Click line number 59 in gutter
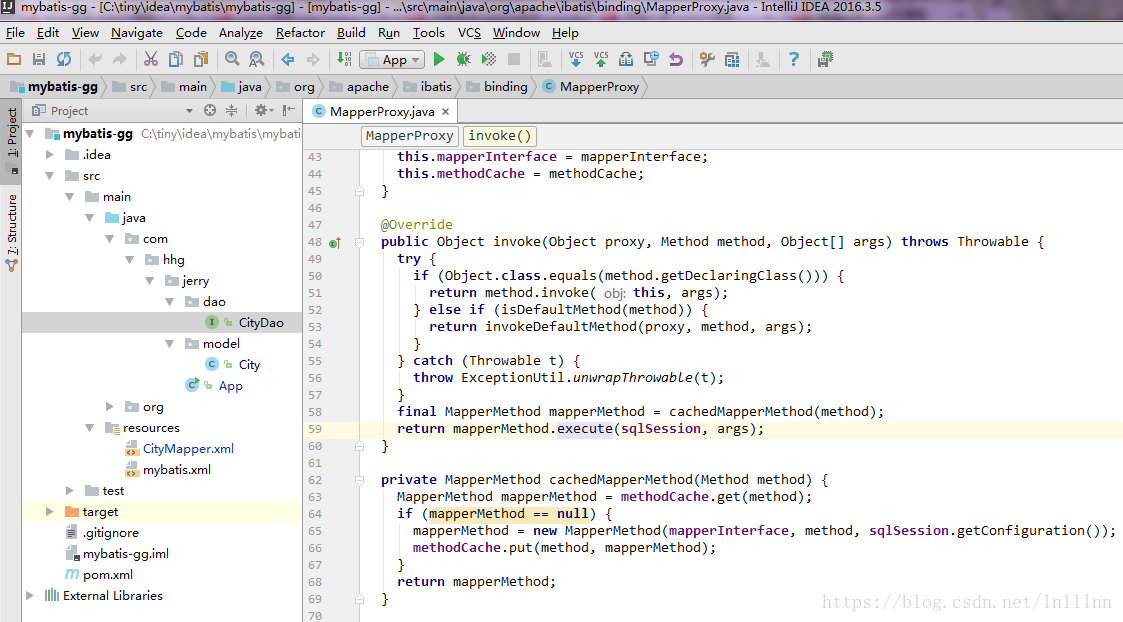The height and width of the screenshot is (622, 1123). (315, 429)
